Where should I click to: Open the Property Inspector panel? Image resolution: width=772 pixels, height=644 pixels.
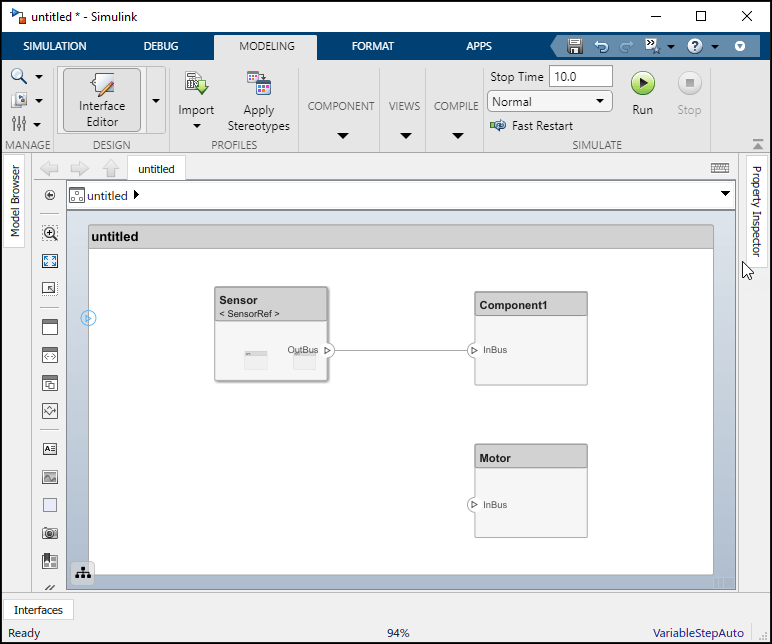[756, 211]
